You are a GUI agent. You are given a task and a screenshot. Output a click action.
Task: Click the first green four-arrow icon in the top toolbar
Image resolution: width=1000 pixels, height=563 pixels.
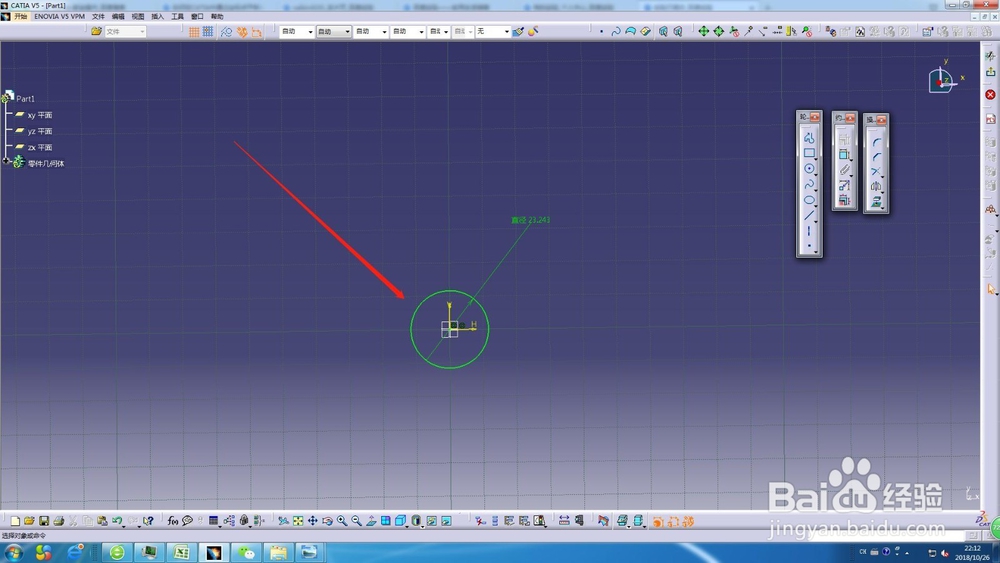tap(703, 31)
